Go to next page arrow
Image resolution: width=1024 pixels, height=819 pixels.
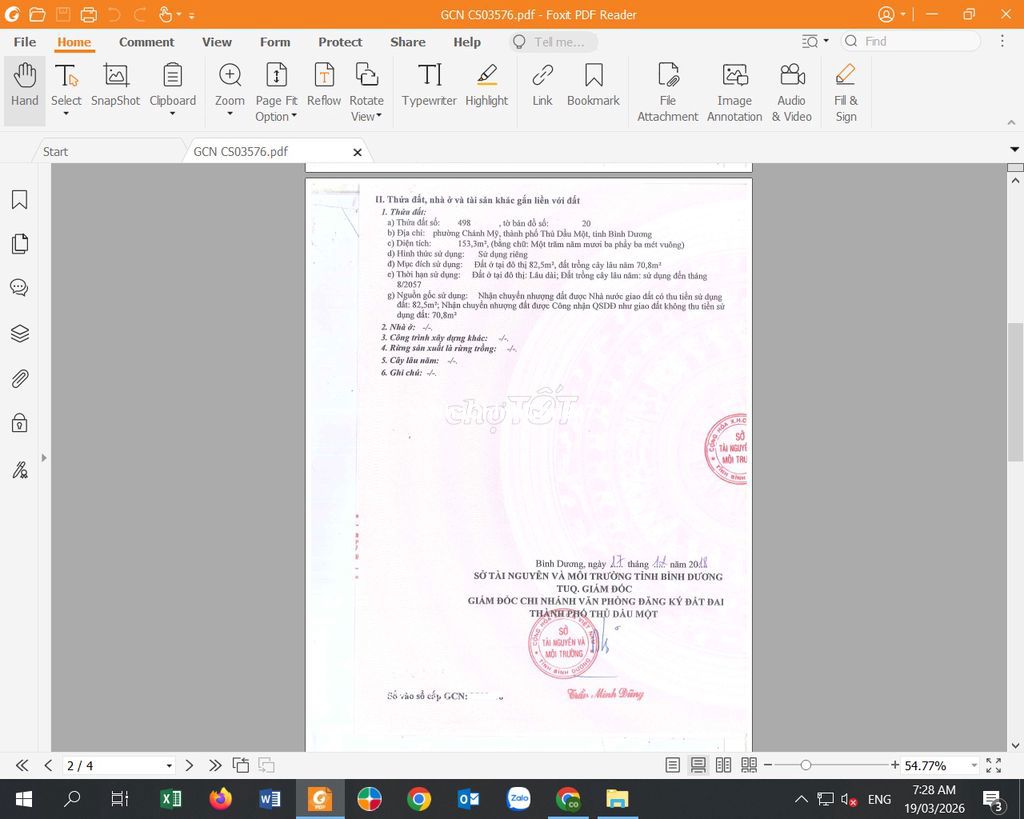coord(189,765)
